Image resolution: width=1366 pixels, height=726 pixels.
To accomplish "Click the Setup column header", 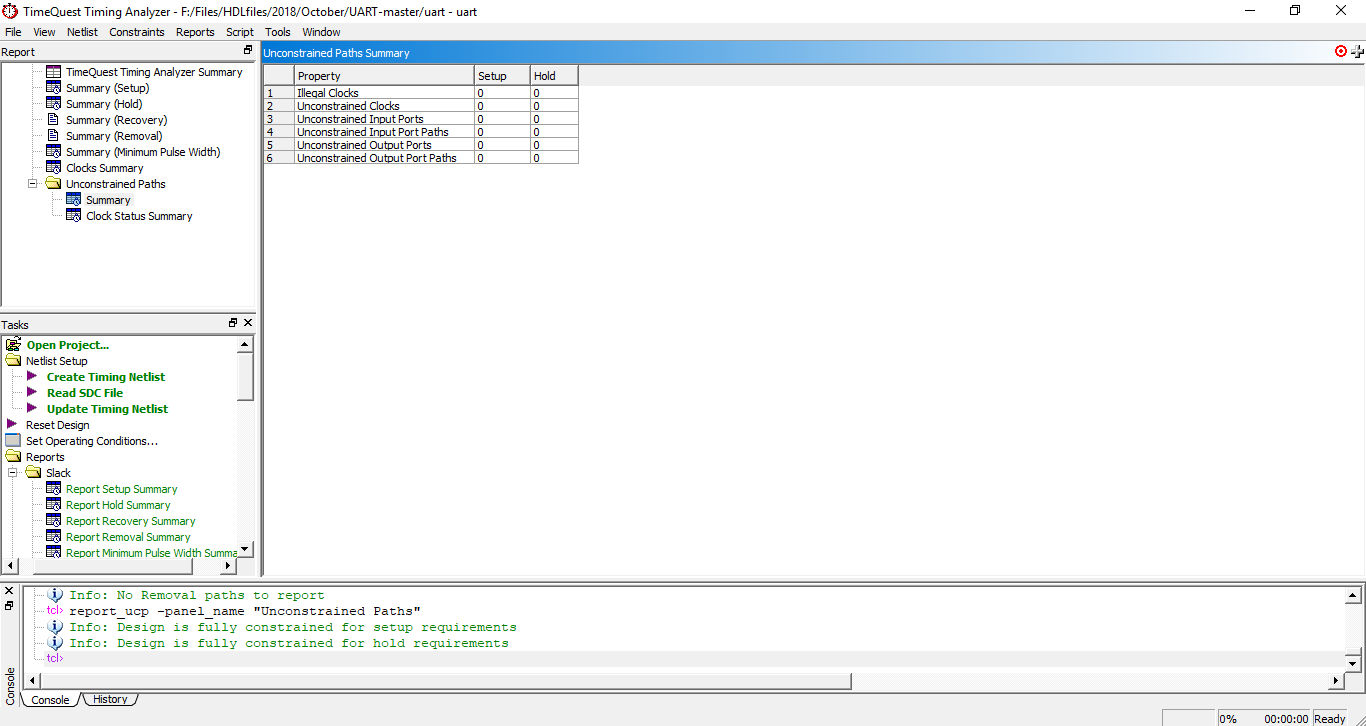I will click(x=502, y=76).
